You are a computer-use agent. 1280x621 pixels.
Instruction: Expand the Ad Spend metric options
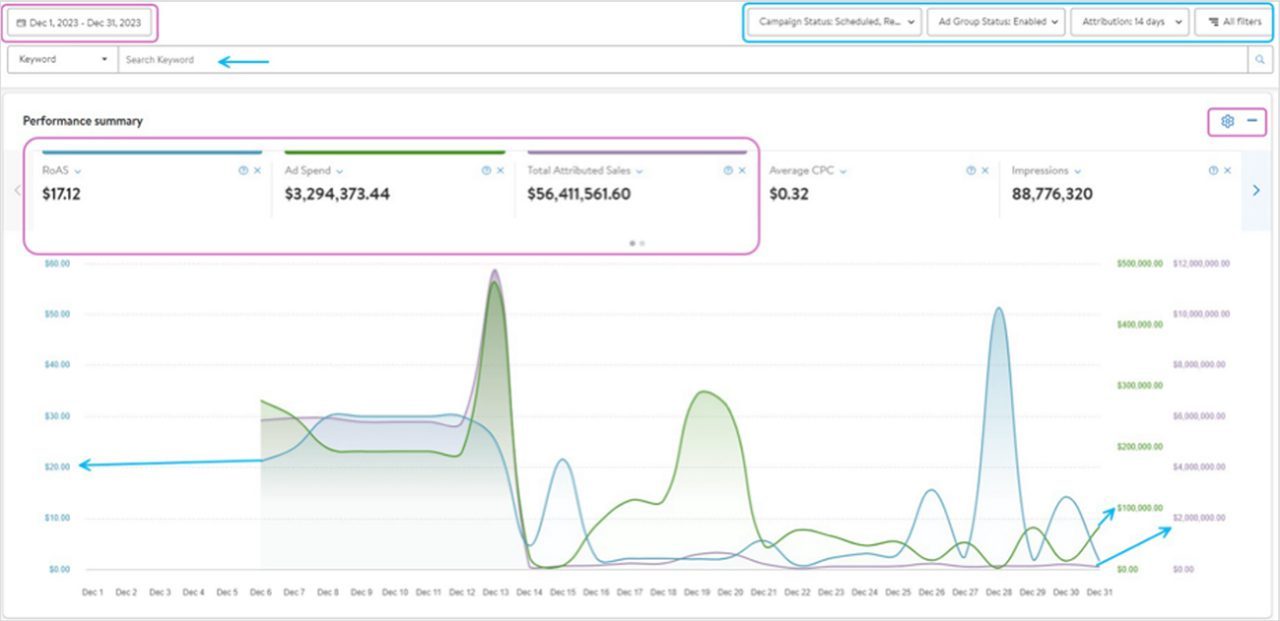pos(338,170)
